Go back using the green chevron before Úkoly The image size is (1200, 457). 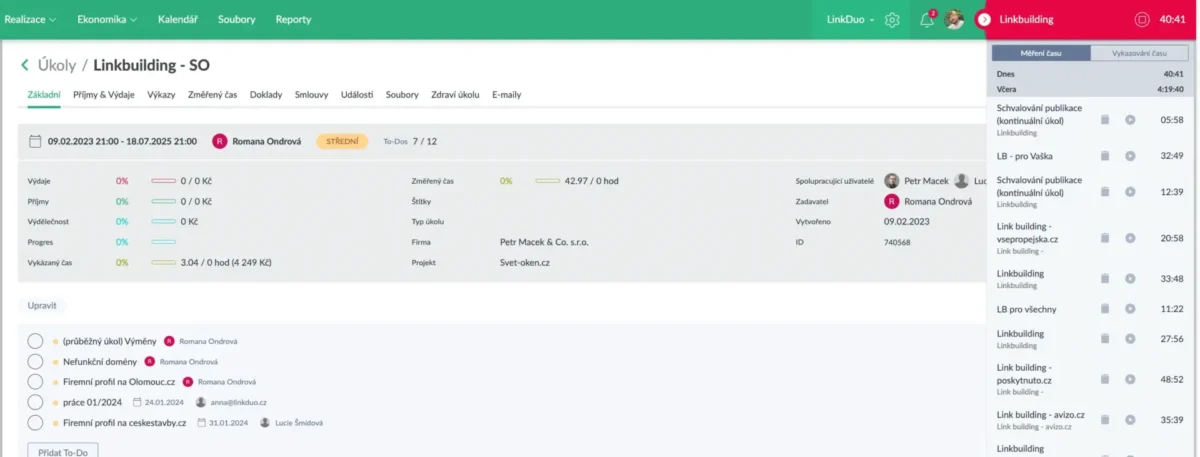[x=25, y=65]
